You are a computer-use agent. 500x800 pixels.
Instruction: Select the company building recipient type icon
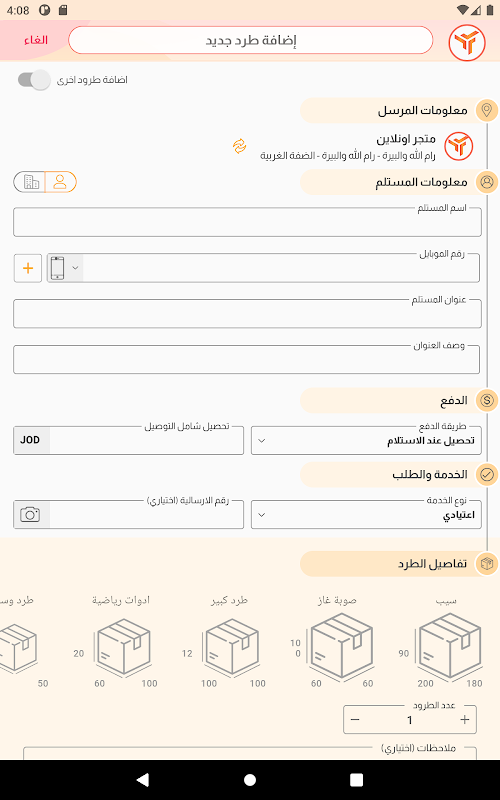point(31,182)
